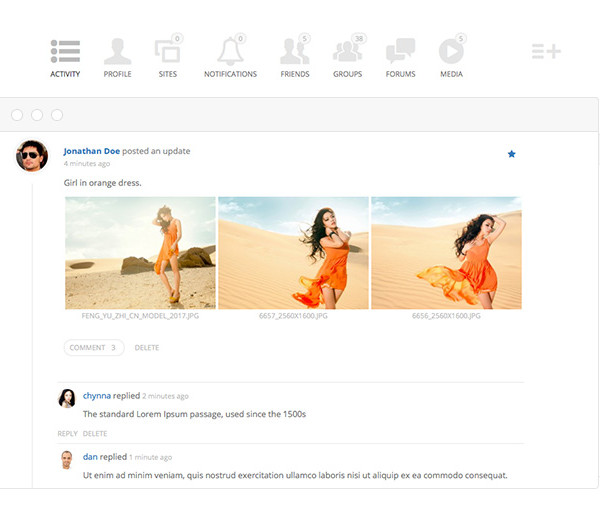600x531 pixels.
Task: Reply to chynna's comment
Action: pyautogui.click(x=67, y=434)
